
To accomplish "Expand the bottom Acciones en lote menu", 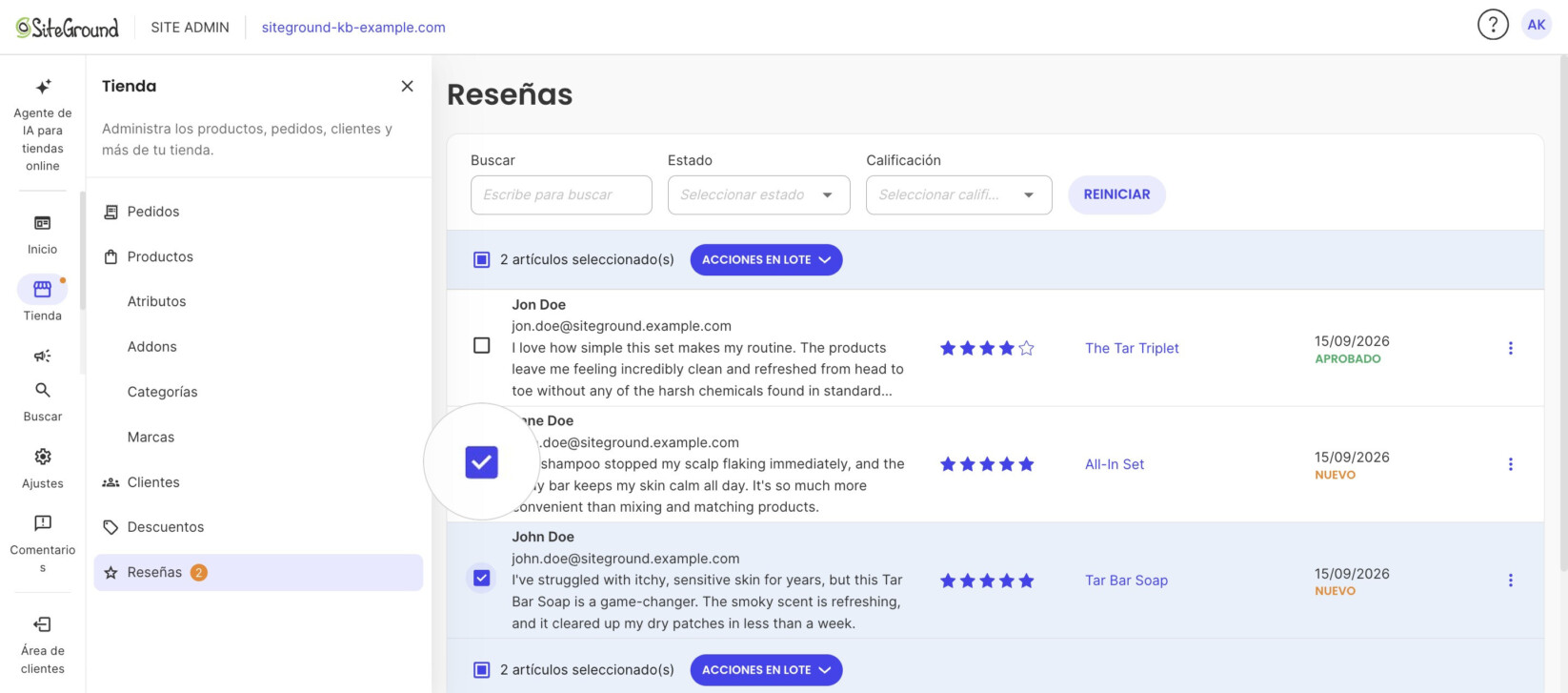I will [x=766, y=670].
